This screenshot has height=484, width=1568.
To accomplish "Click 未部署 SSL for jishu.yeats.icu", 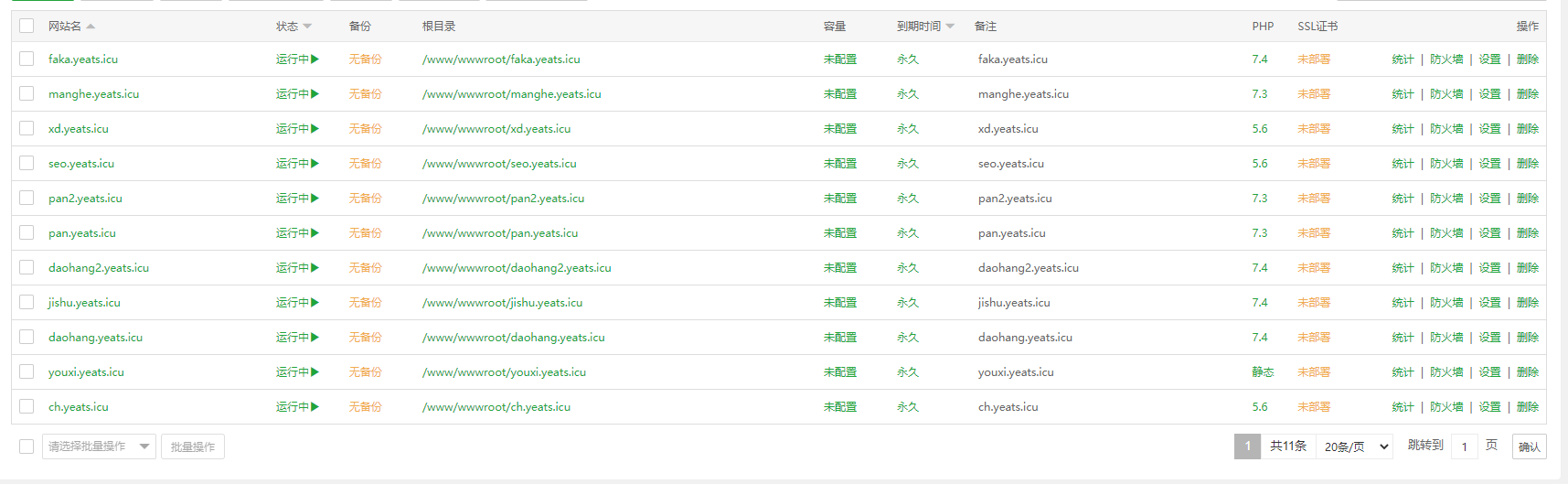I will coord(1314,303).
